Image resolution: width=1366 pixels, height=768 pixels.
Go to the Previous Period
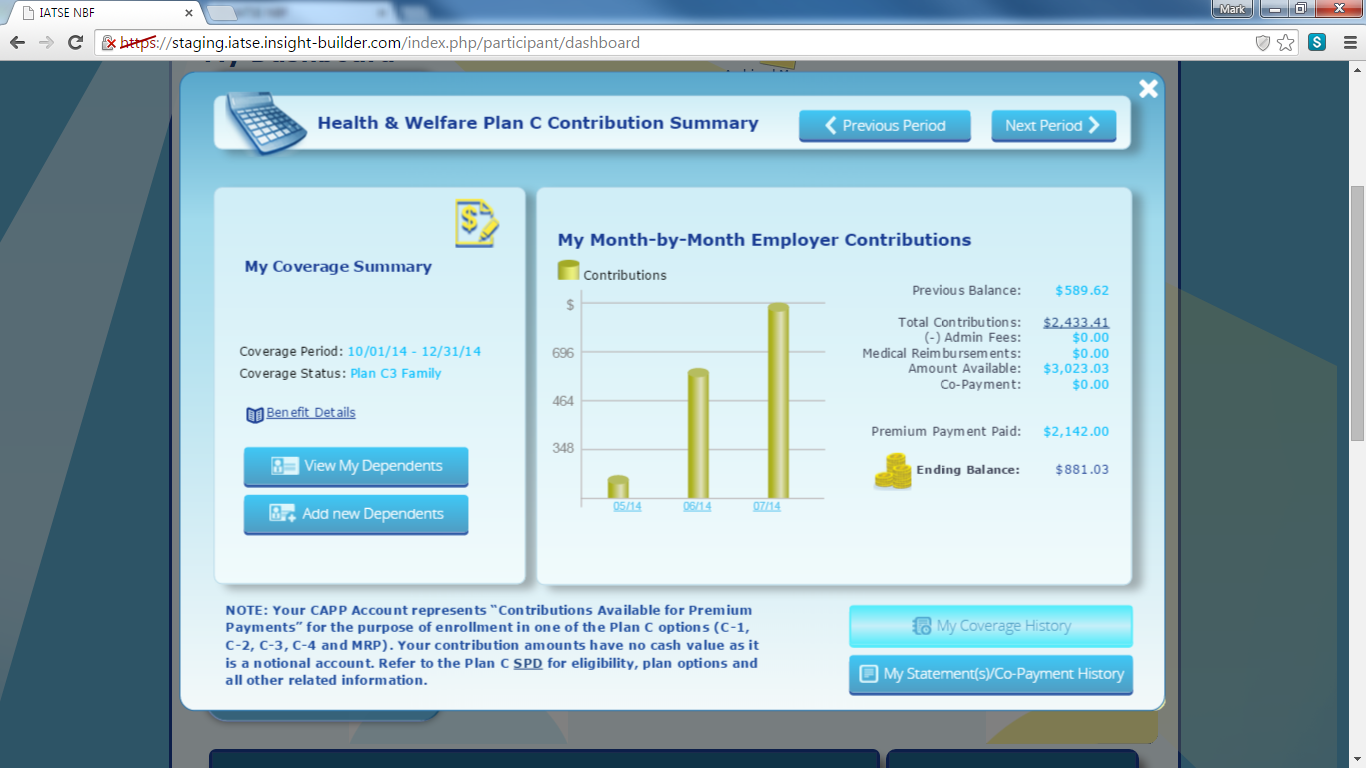[x=884, y=126]
